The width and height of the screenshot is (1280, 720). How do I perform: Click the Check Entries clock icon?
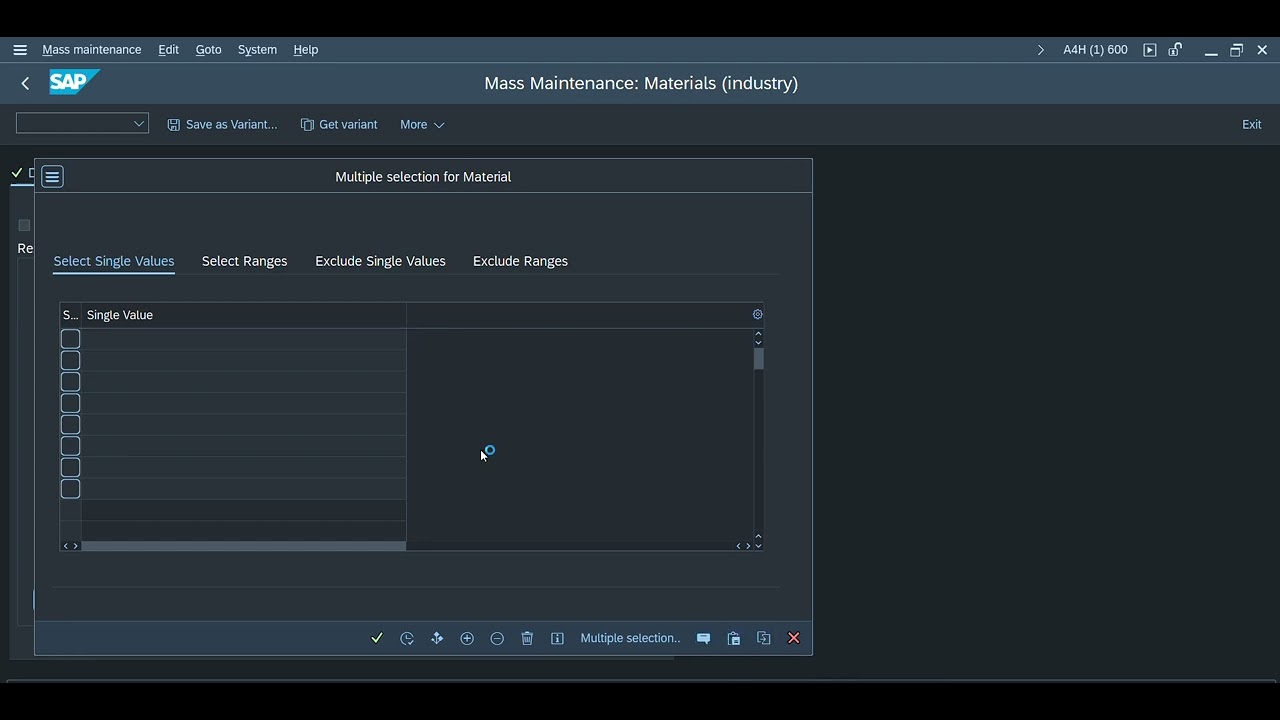407,638
